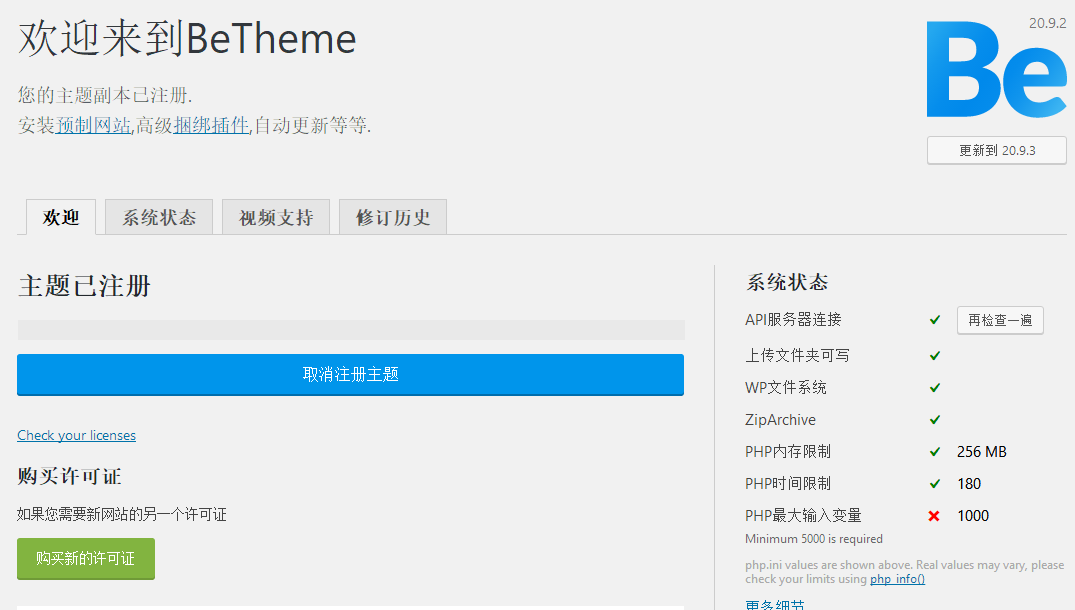Viewport: 1075px width, 610px height.
Task: Click checkmark beside WP文件系统
Action: click(934, 387)
